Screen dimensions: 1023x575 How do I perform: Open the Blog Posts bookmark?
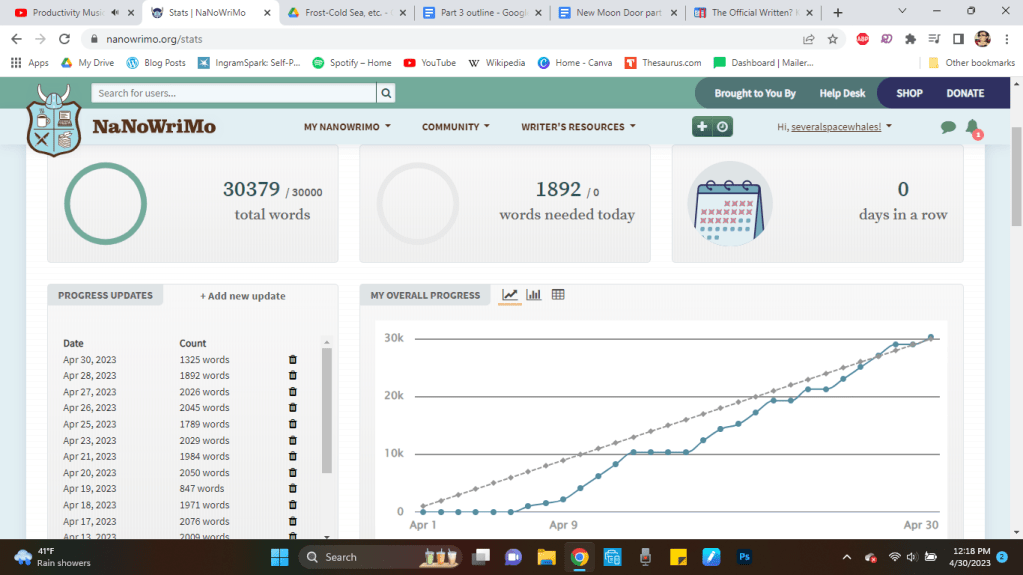point(156,63)
